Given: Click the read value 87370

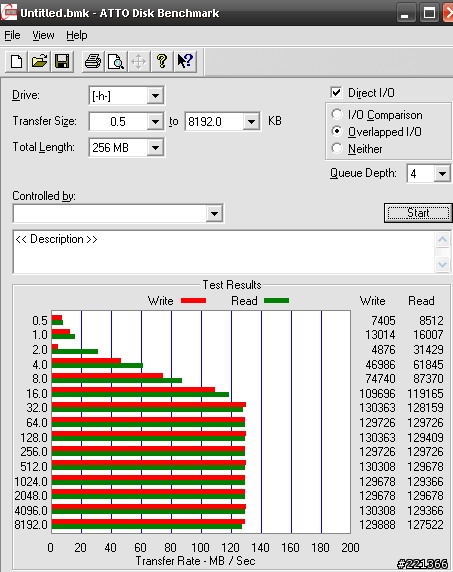Looking at the screenshot, I should pos(428,379).
